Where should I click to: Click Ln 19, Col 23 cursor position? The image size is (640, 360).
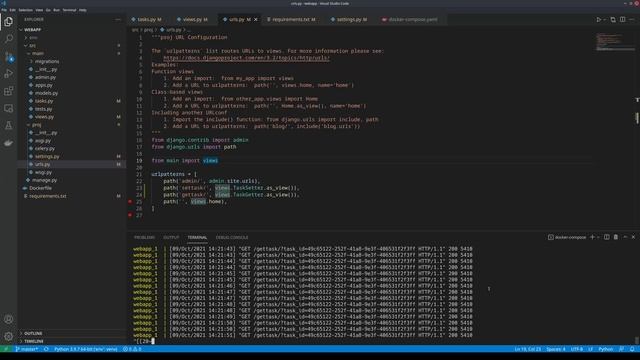coord(527,349)
